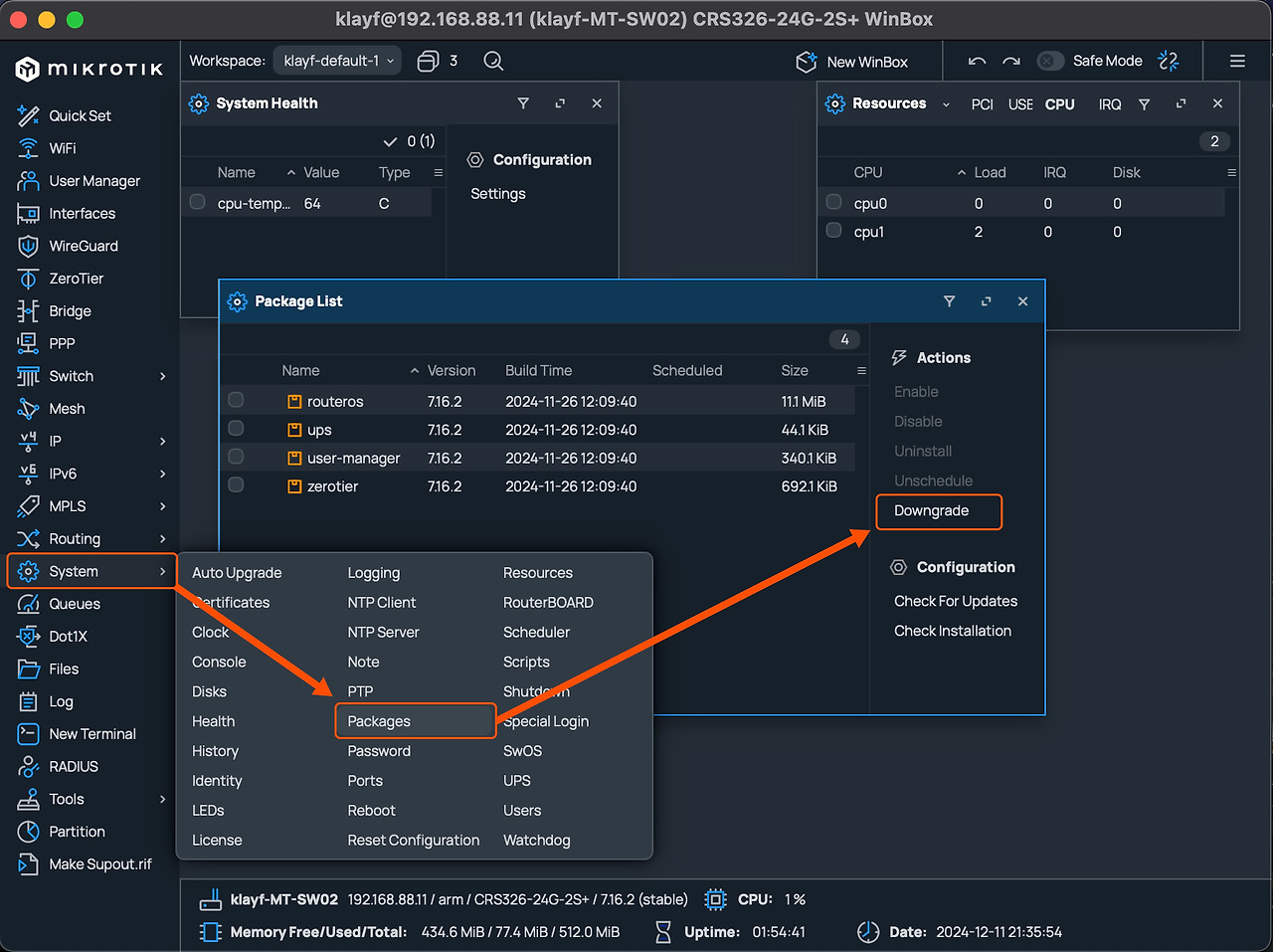Click the workspace windows count icon
The height and width of the screenshot is (952, 1273).
point(428,61)
